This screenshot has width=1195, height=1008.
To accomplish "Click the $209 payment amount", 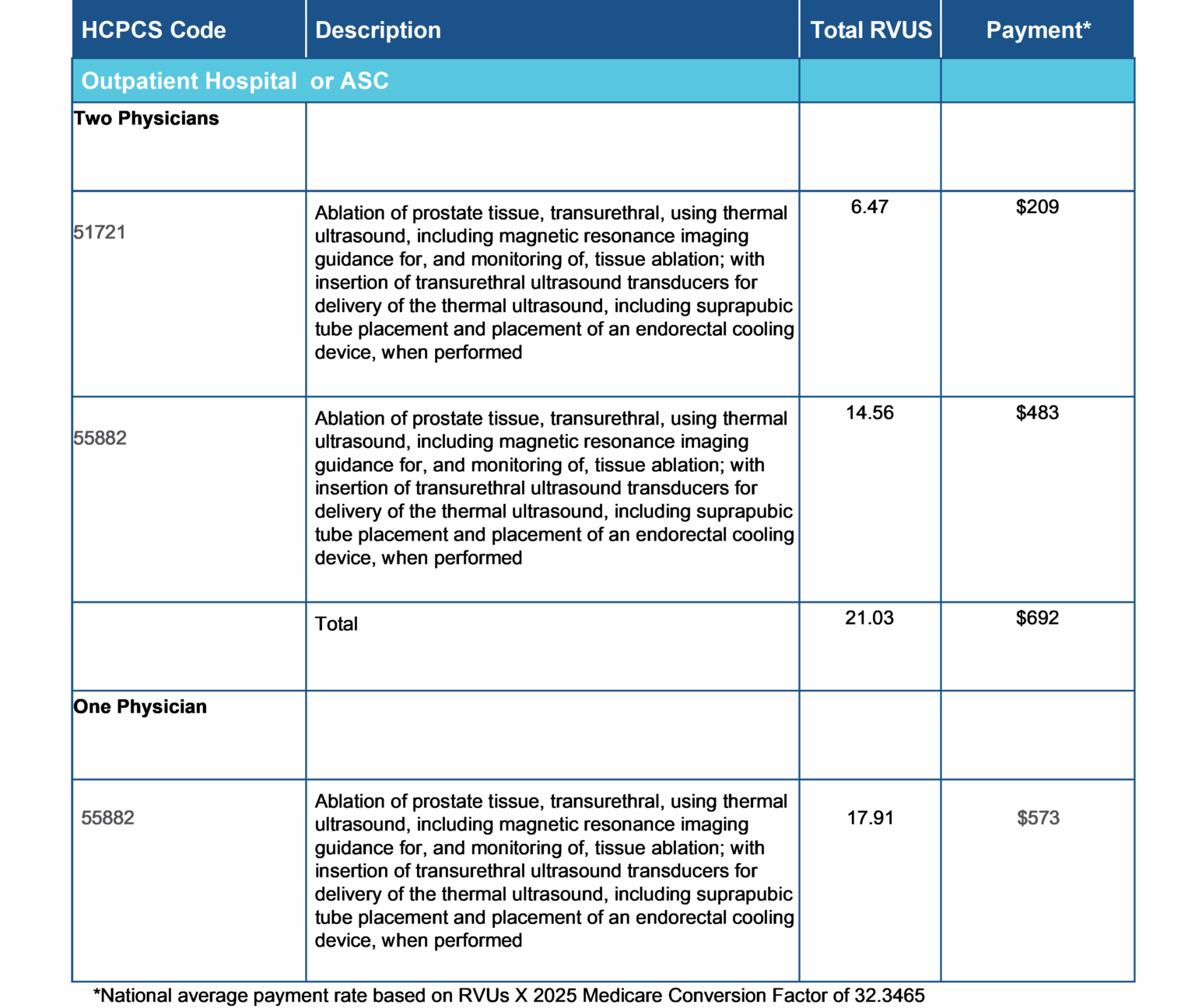I will pos(1037,207).
